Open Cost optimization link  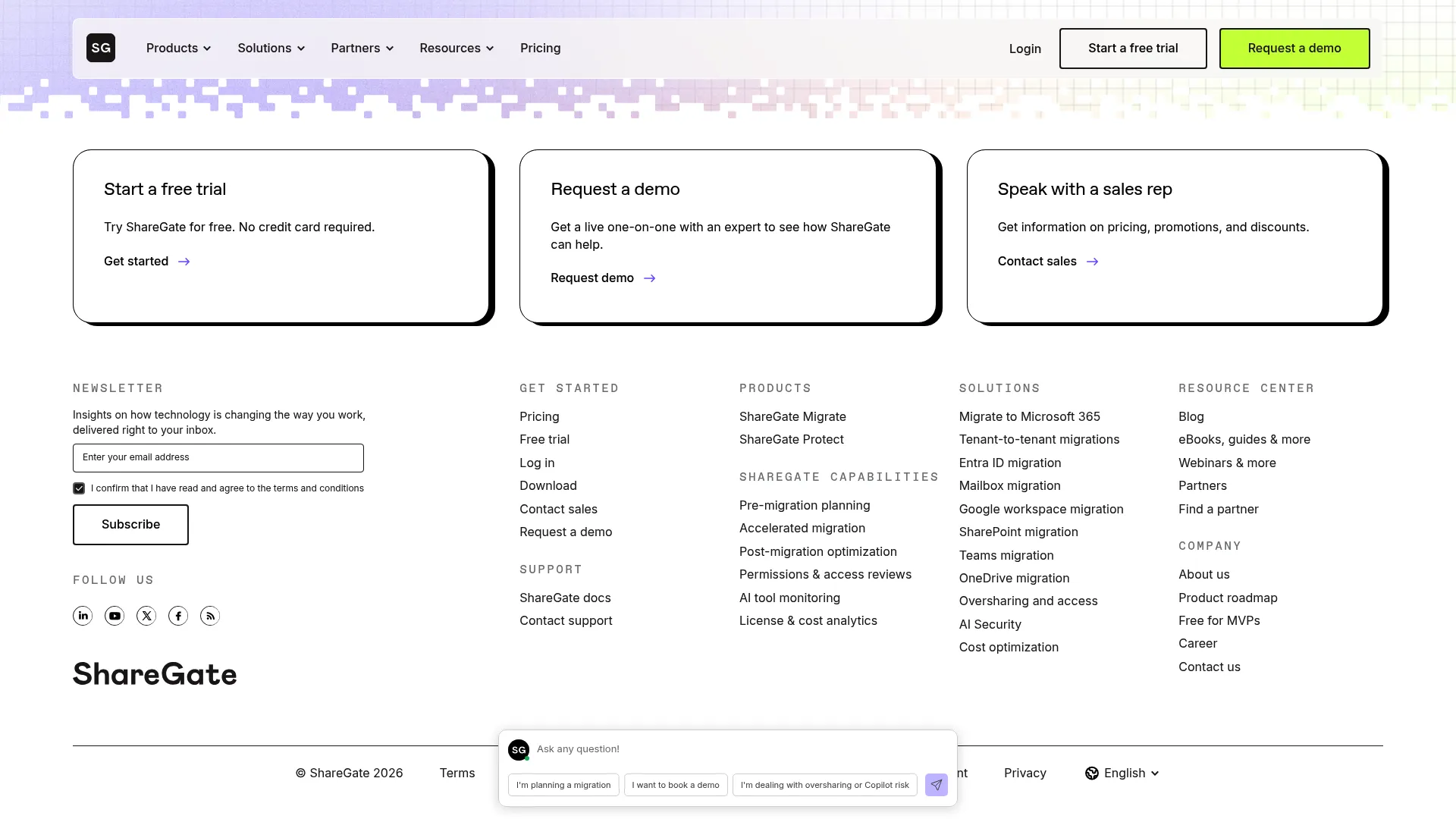1009,648
